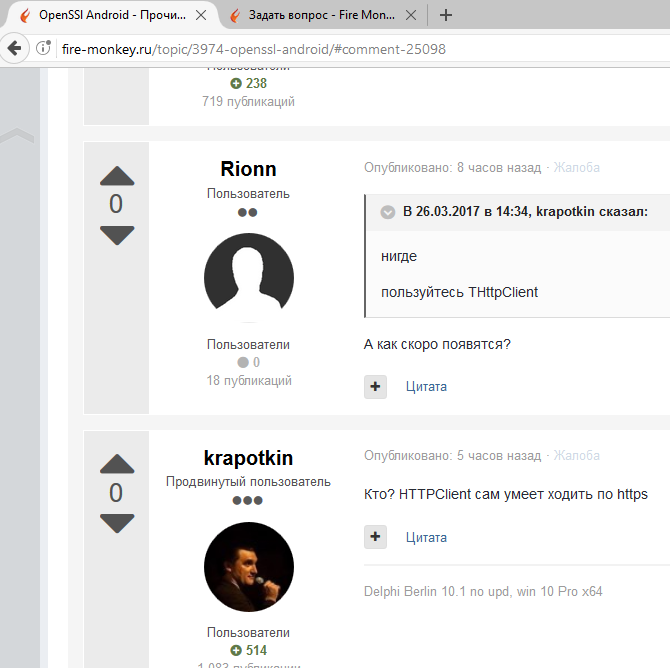Select the OpenSSl Android tab
Screen dimensions: 670x668
point(112,15)
